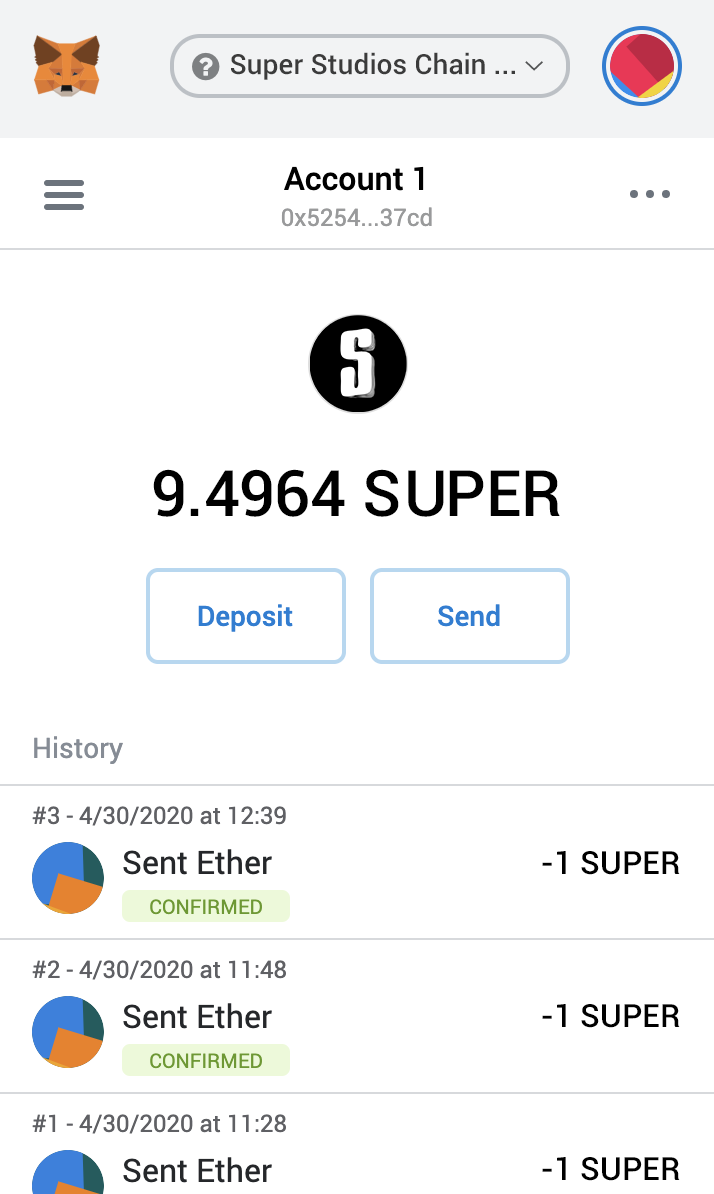Click transaction #3 identicon
The height and width of the screenshot is (1194, 714).
(68, 877)
